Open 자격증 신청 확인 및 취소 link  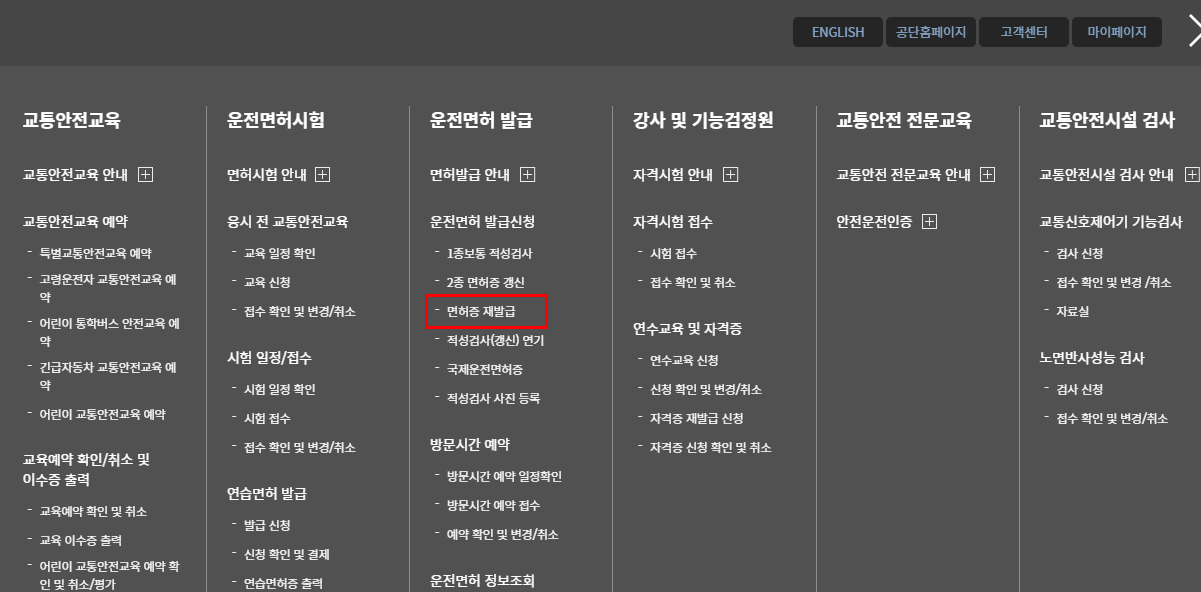[710, 448]
